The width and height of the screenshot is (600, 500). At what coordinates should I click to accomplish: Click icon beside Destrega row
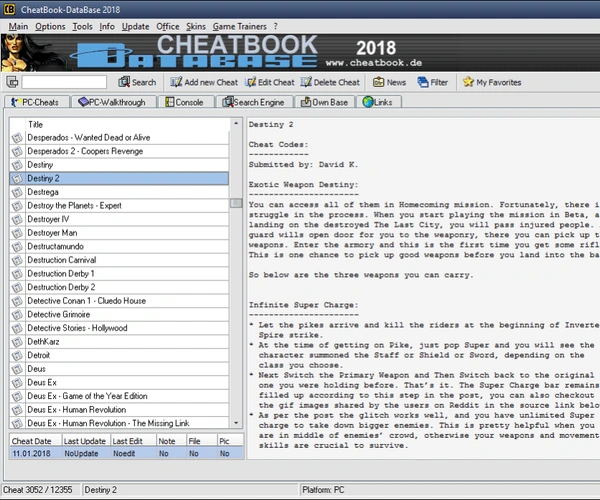17,192
